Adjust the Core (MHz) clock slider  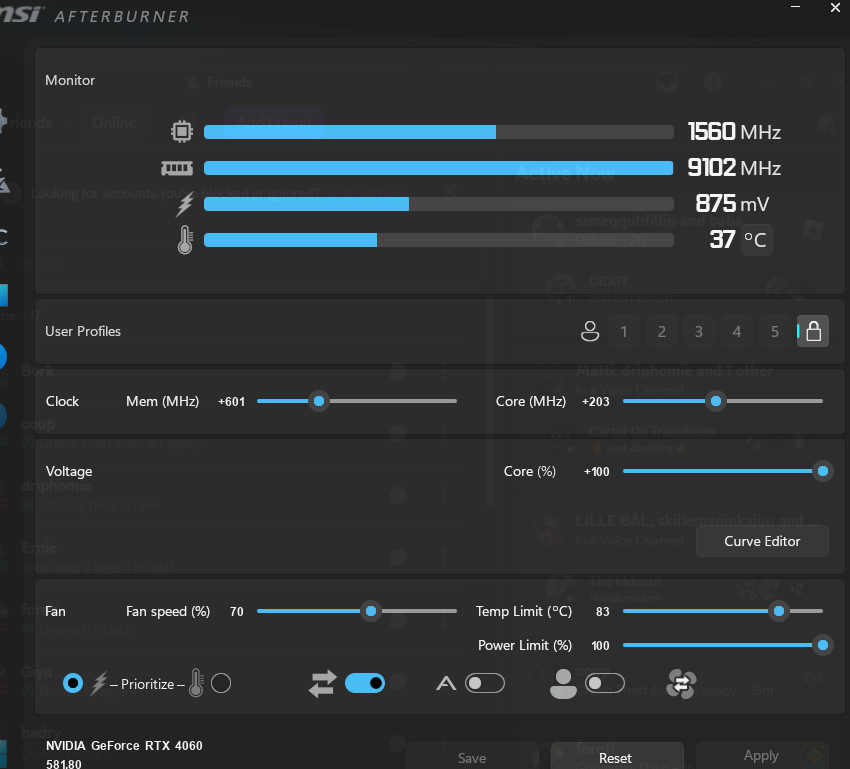716,401
